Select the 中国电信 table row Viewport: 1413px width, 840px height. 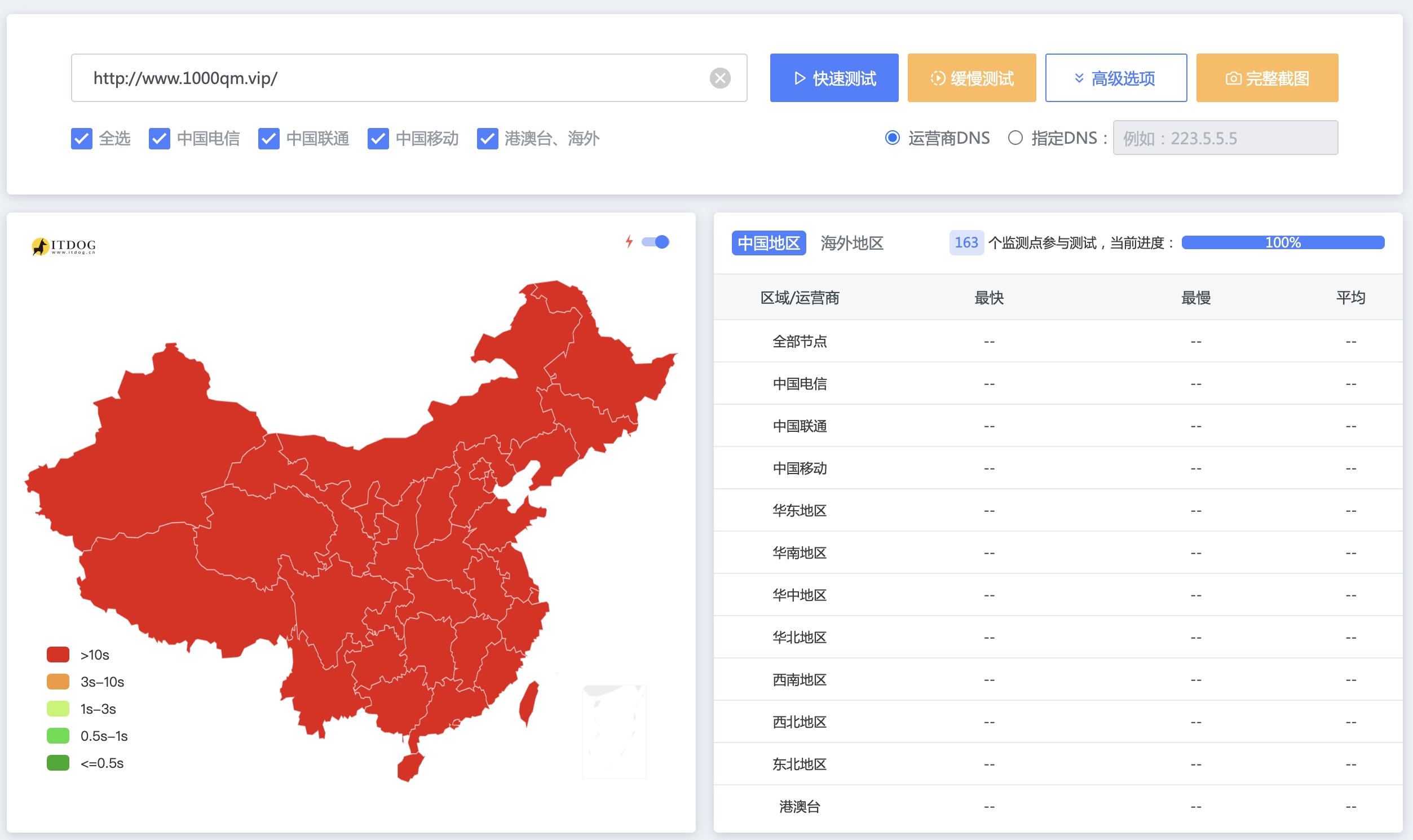tap(1058, 384)
